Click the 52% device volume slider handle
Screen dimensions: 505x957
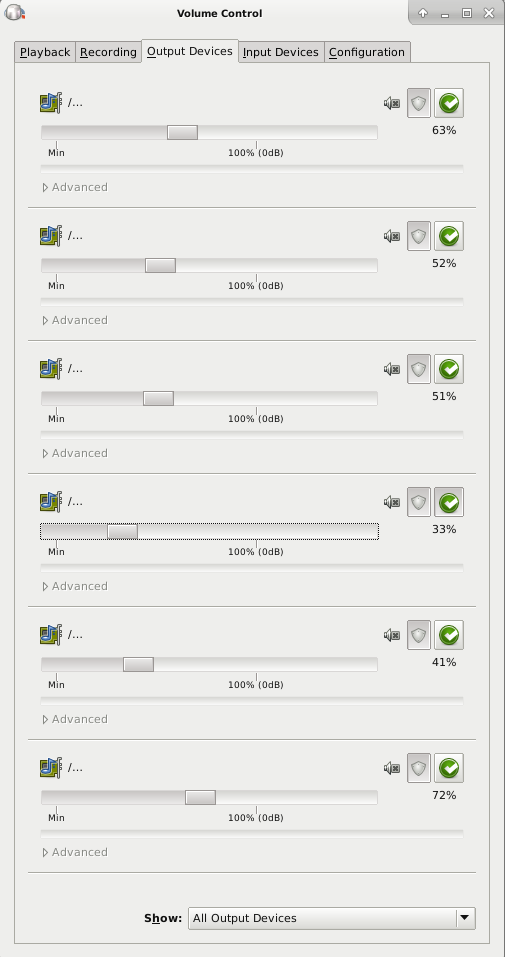coord(161,265)
